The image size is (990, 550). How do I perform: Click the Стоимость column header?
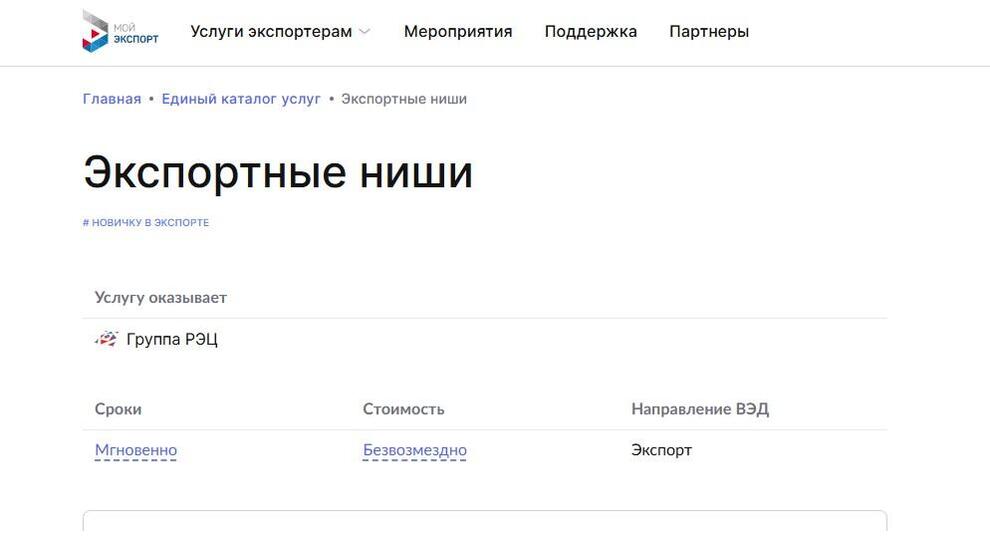point(403,409)
